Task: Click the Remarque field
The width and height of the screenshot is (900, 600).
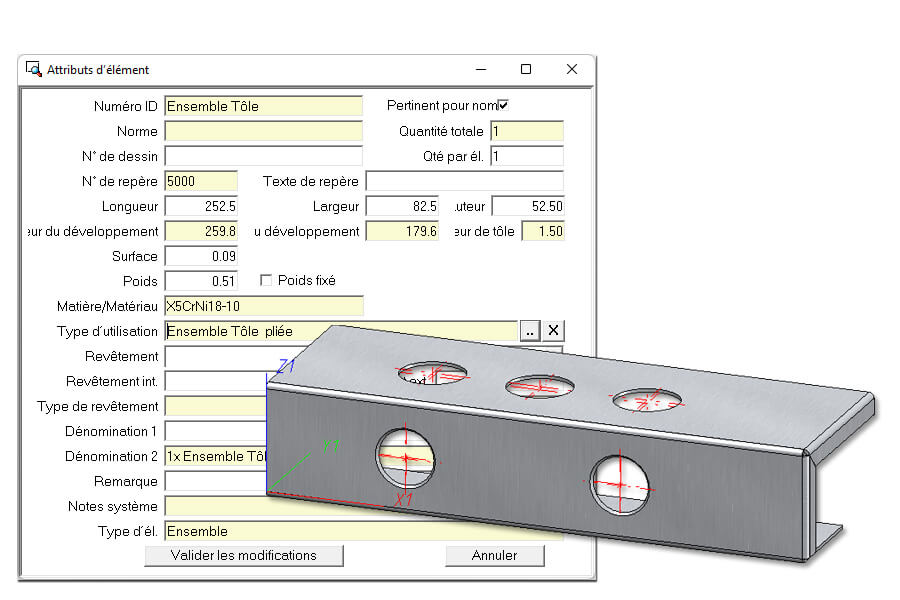Action: pos(215,481)
